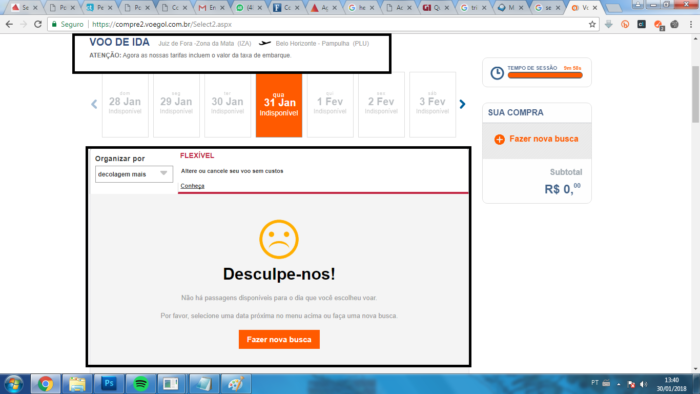Switch to the Gmail browser tab
This screenshot has height=394, width=700.
209,8
